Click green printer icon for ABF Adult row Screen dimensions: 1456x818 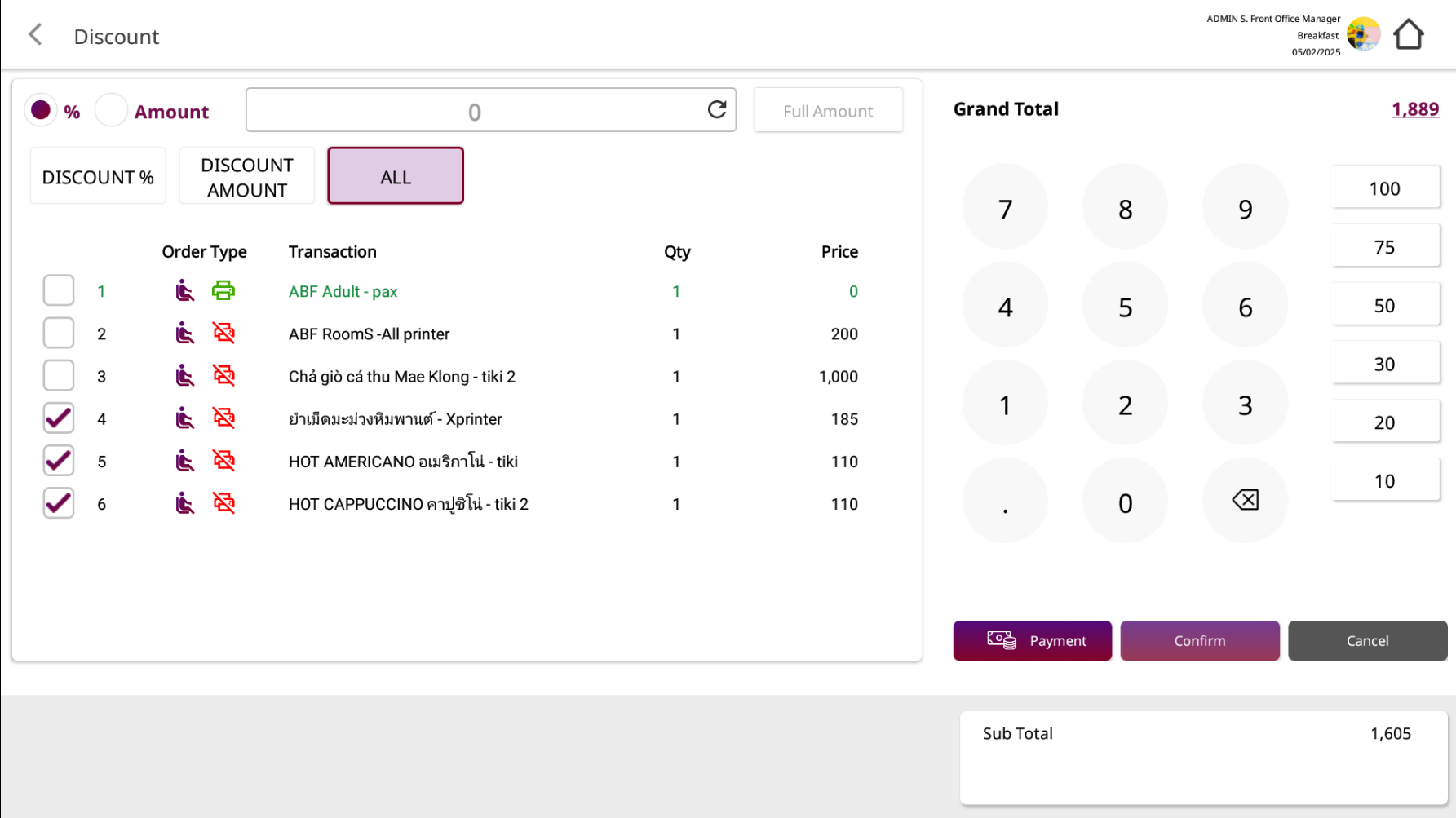(x=223, y=290)
